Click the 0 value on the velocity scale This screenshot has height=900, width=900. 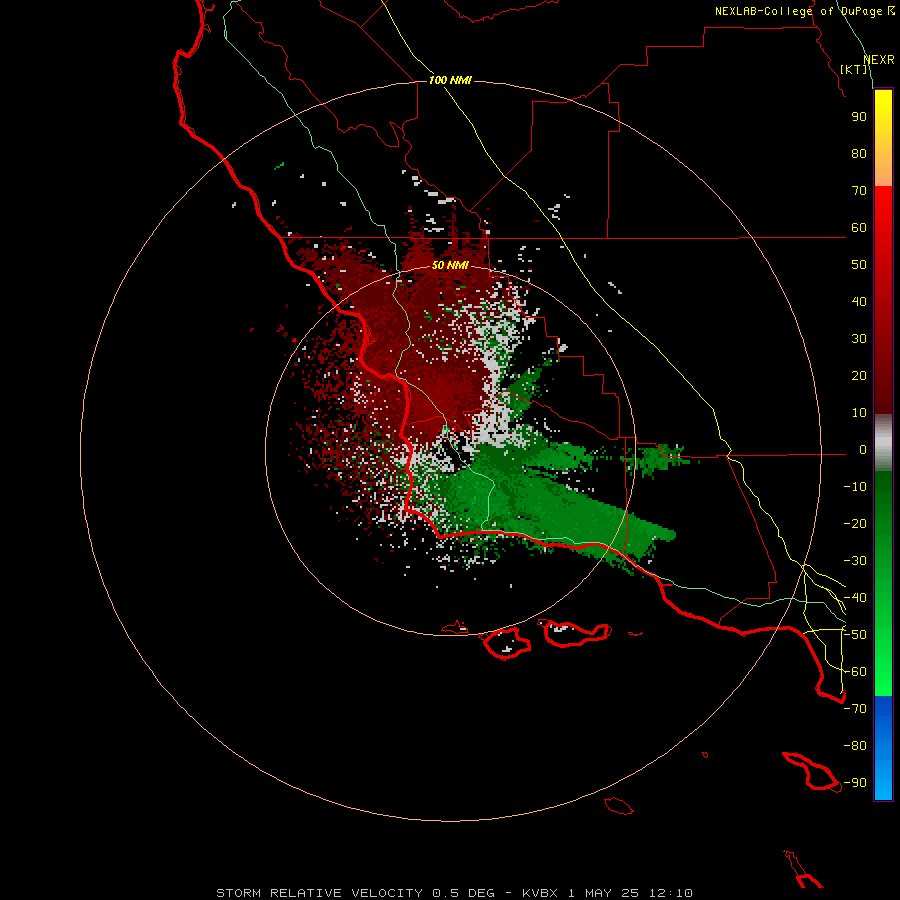[863, 450]
